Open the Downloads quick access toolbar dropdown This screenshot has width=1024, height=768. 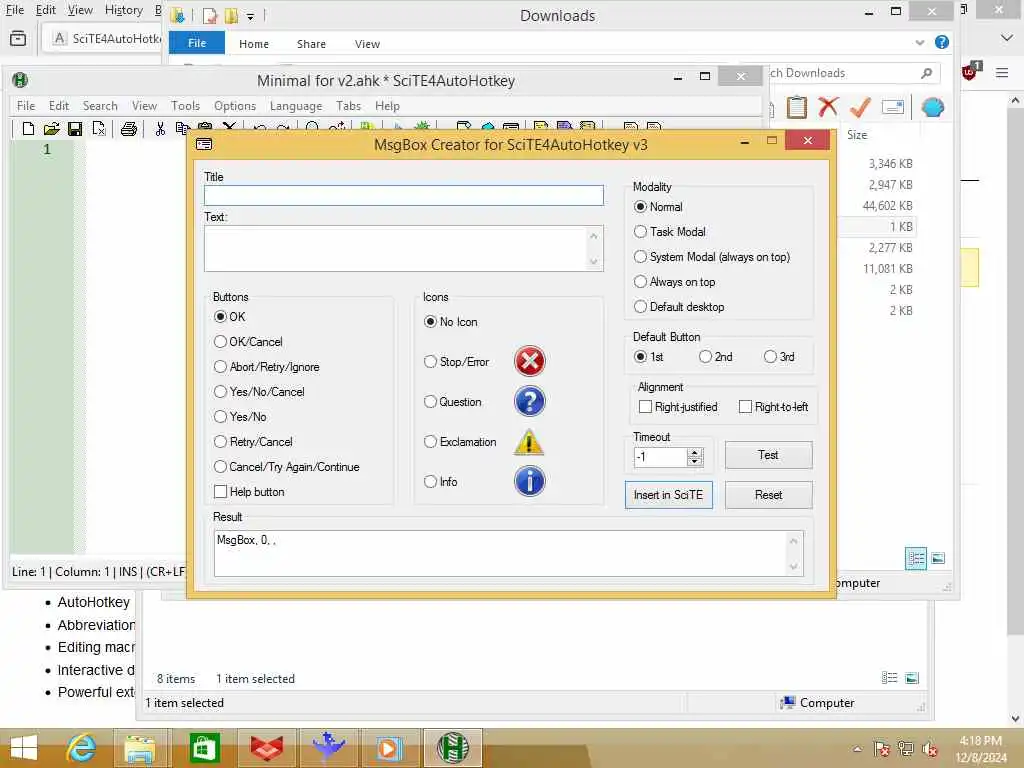250,17
